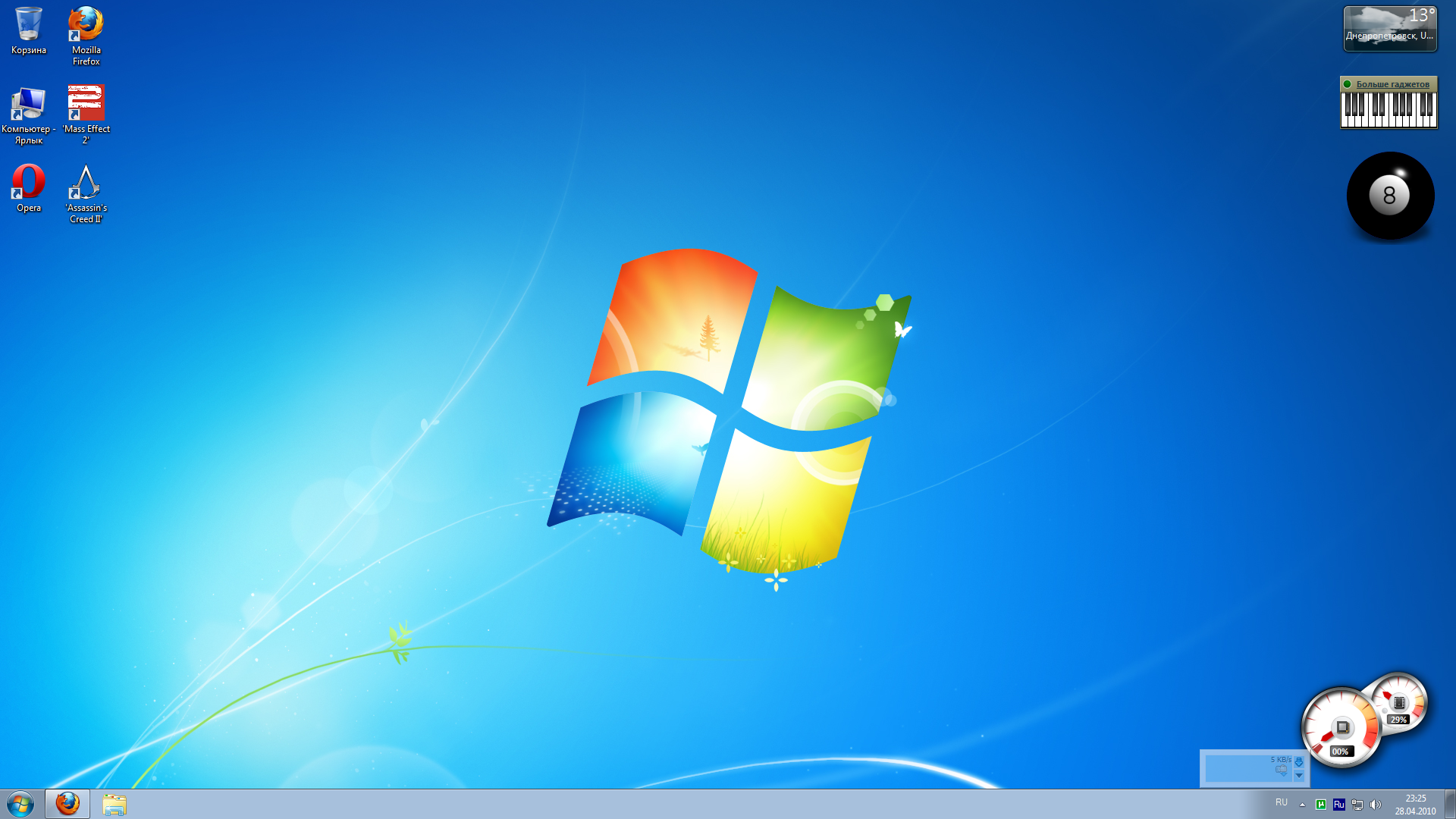Click the uTorrent tray icon

[x=1321, y=805]
